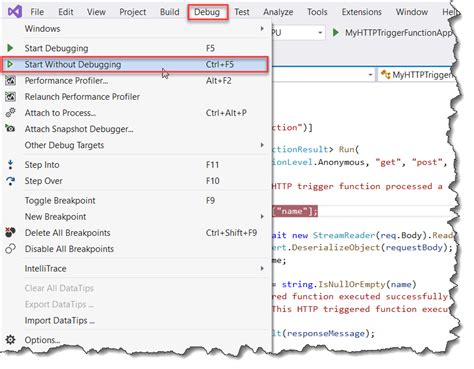
Task: Click the "post" string in code
Action: 427,162
